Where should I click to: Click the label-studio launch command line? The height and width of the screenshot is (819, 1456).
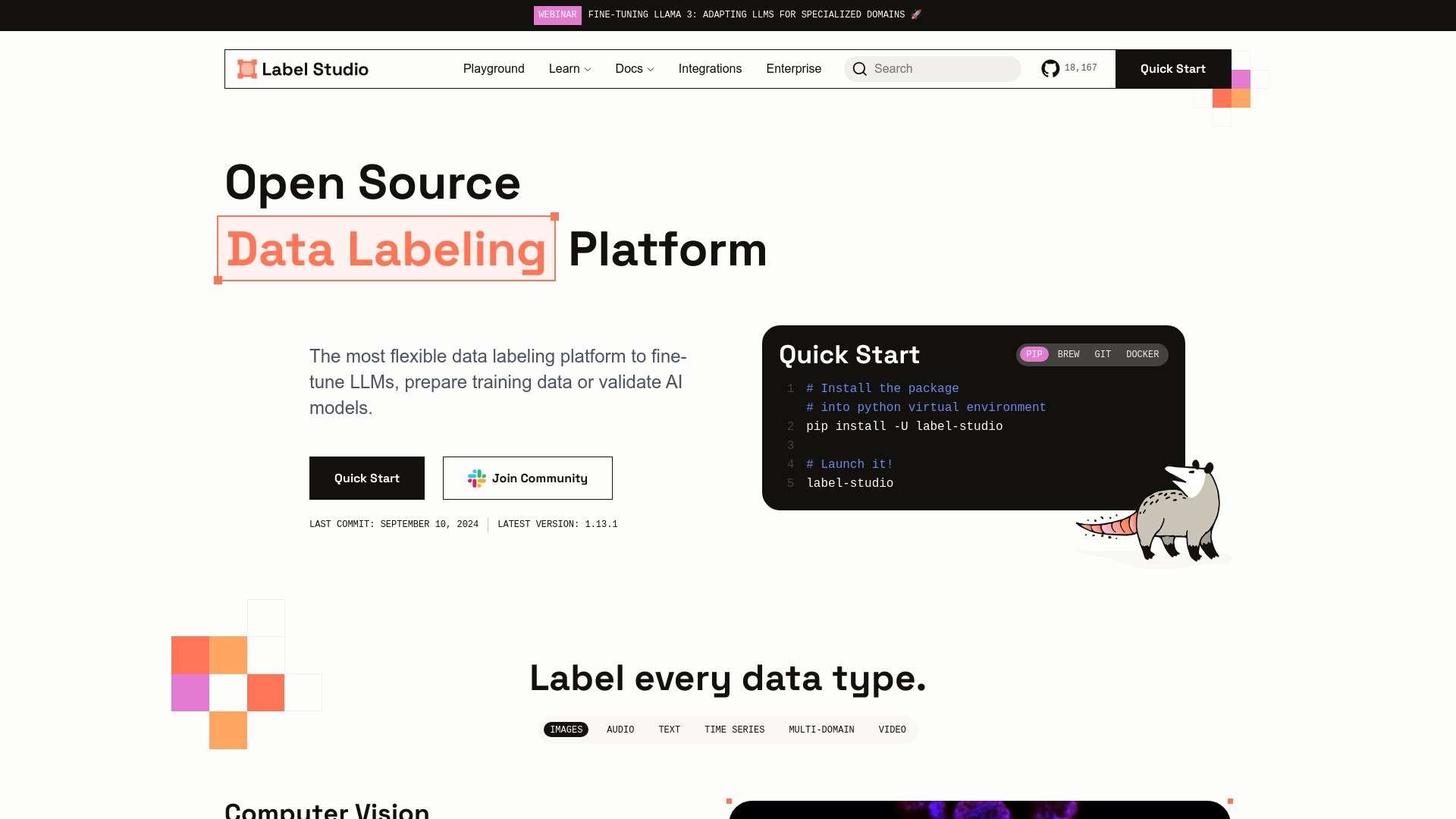(x=849, y=483)
